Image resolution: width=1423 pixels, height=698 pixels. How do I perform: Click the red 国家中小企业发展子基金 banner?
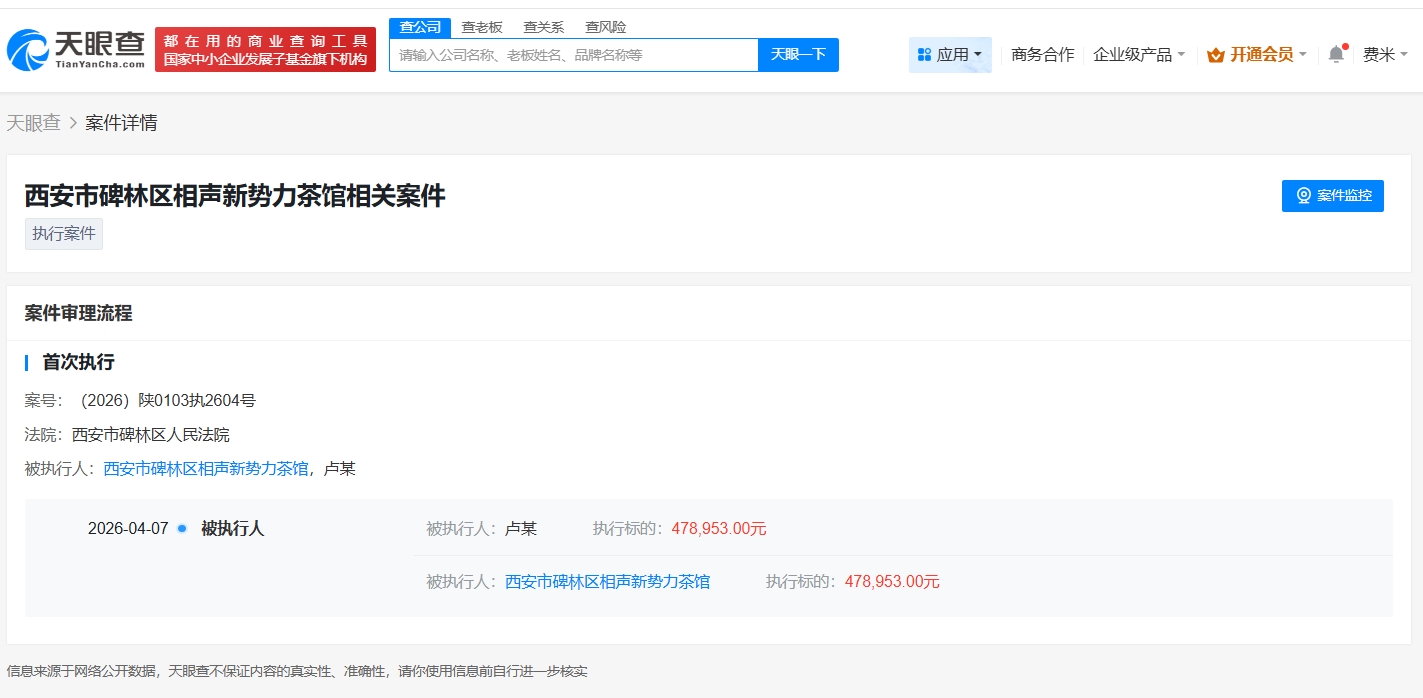[265, 50]
